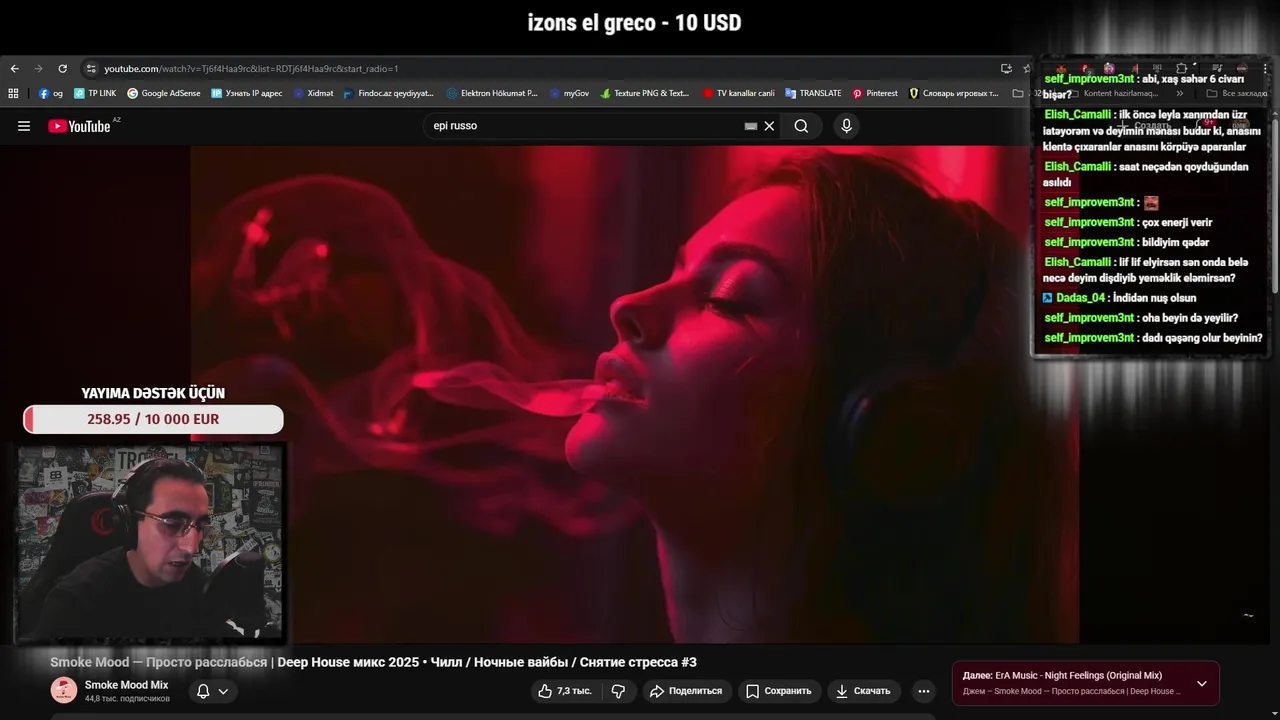Viewport: 1280px width, 720px height.
Task: Click the video player to pause
Action: coord(635,395)
